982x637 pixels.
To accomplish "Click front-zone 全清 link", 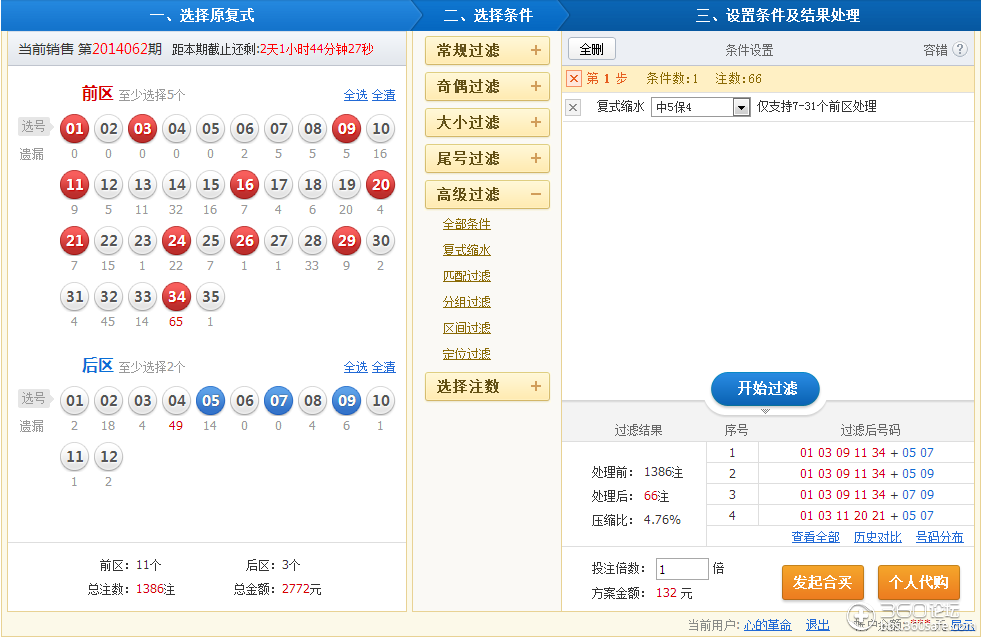I will [384, 95].
